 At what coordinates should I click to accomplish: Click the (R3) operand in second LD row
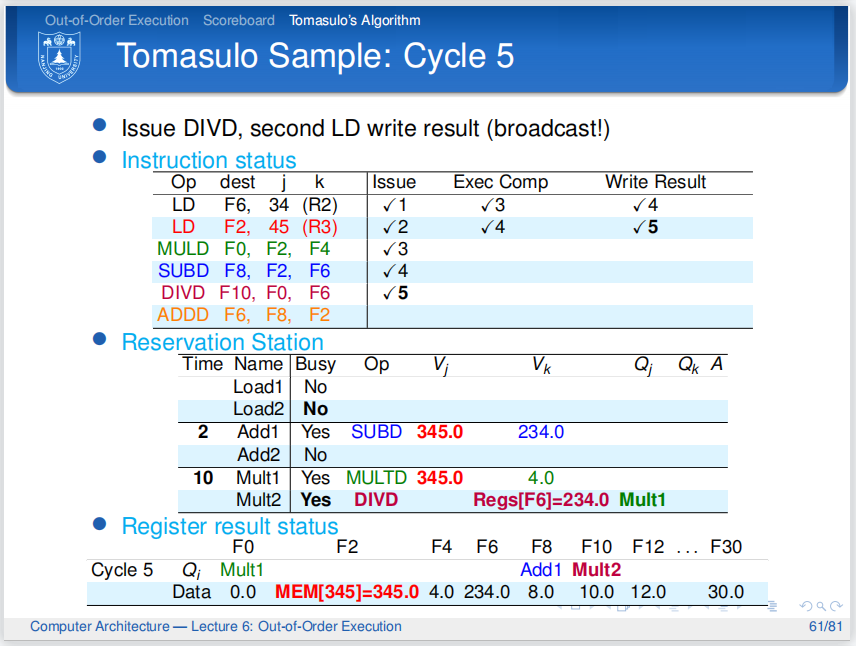[320, 227]
